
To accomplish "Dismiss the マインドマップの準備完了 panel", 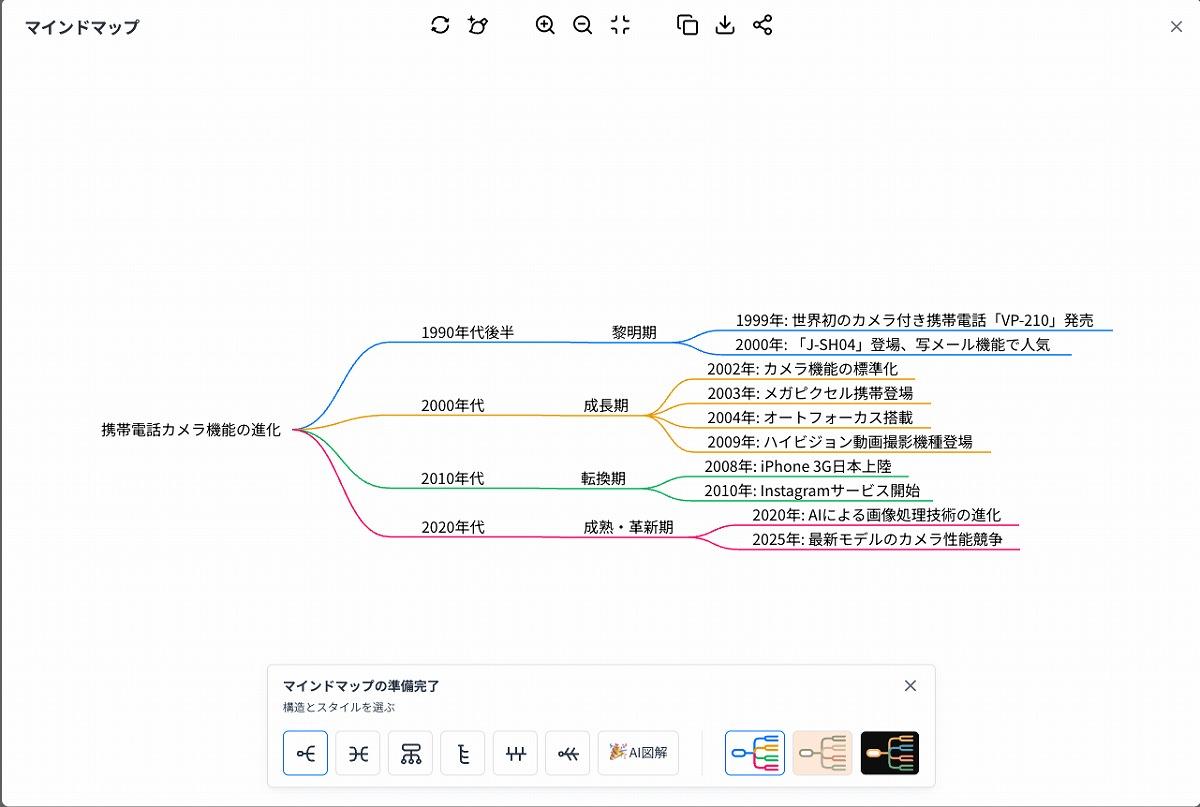I will (910, 686).
